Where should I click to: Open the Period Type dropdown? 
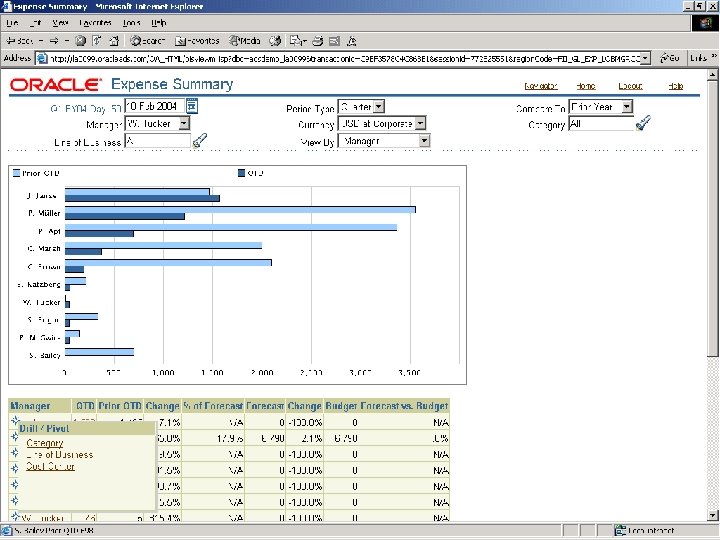[378, 106]
